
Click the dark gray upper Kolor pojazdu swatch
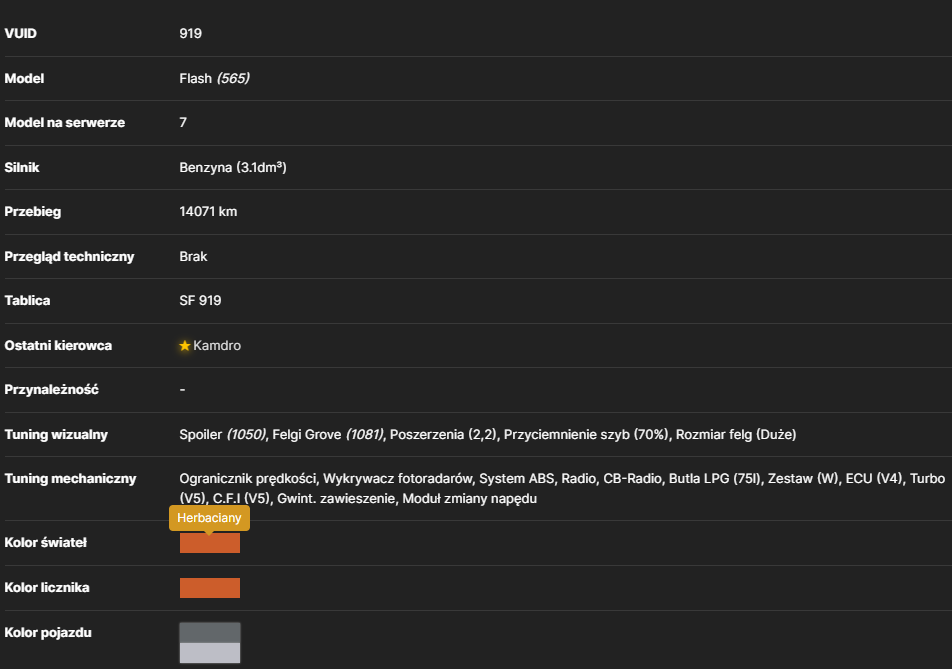(x=209, y=633)
